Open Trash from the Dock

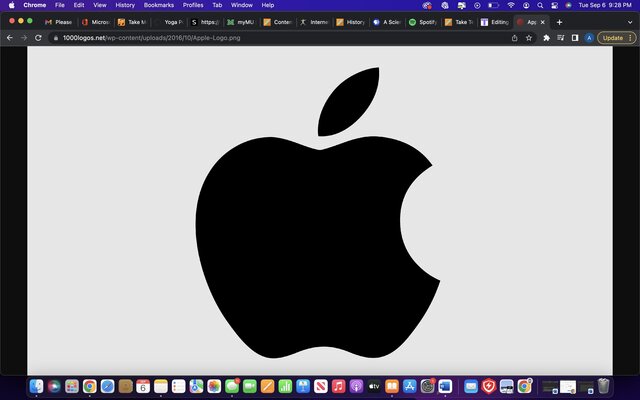point(603,386)
